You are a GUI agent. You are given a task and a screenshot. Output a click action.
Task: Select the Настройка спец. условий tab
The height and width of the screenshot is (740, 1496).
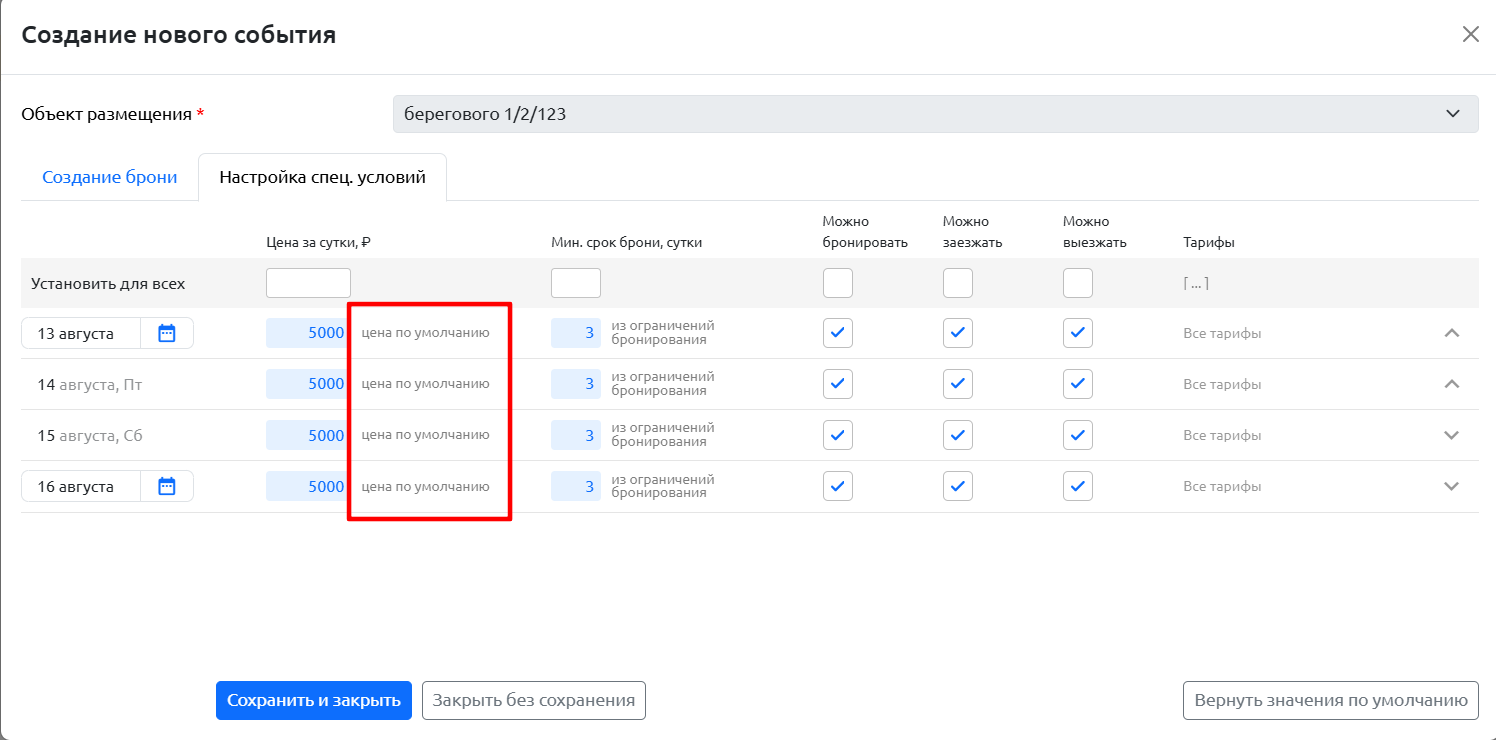[322, 177]
